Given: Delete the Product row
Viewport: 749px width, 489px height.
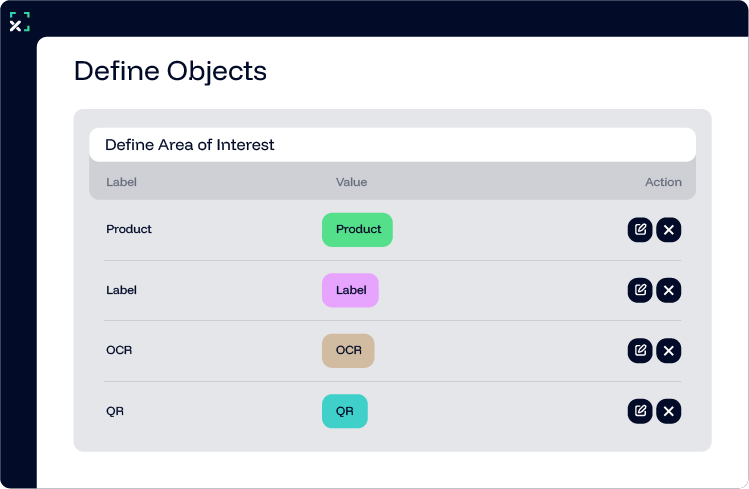Looking at the screenshot, I should (669, 230).
